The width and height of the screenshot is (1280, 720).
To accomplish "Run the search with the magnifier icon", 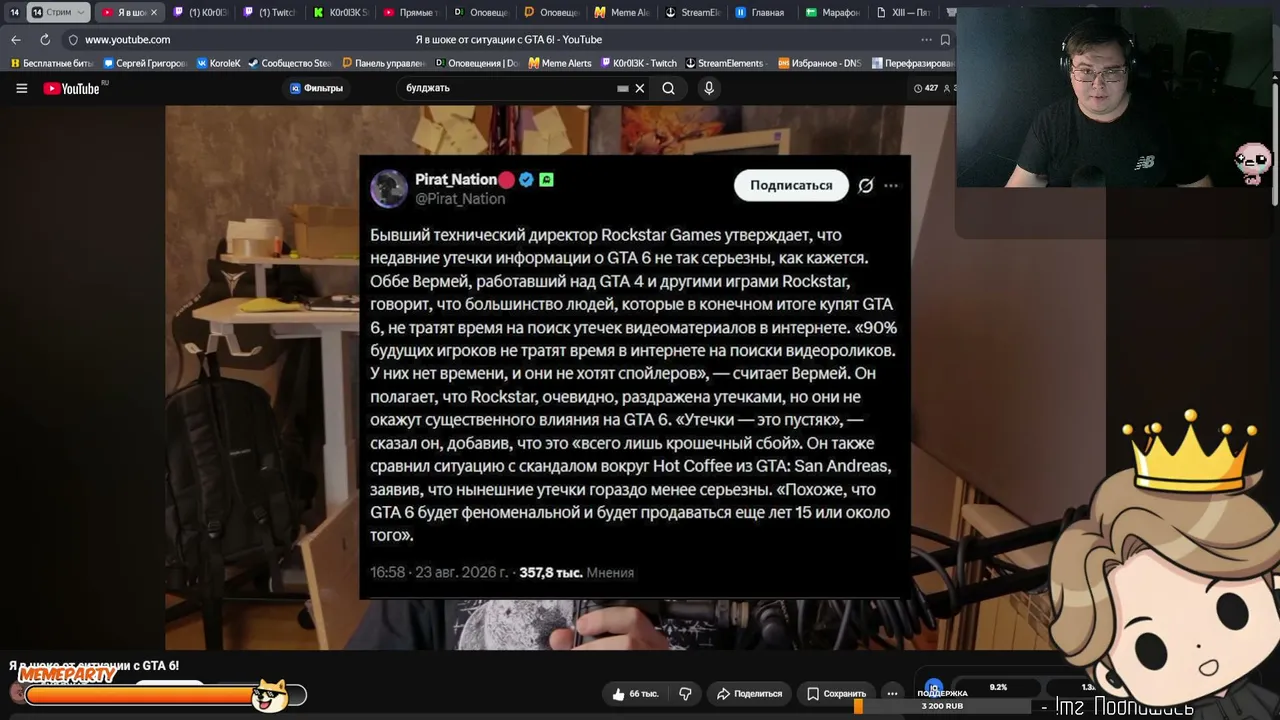I will pyautogui.click(x=668, y=88).
